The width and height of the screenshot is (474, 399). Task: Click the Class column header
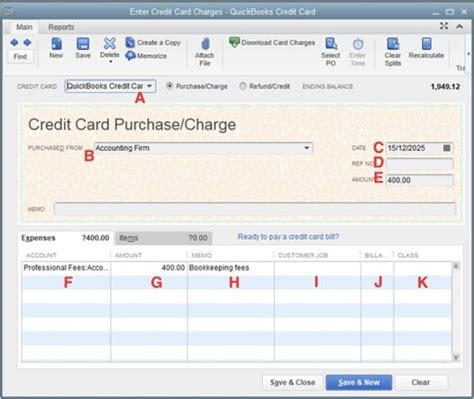[x=408, y=255]
